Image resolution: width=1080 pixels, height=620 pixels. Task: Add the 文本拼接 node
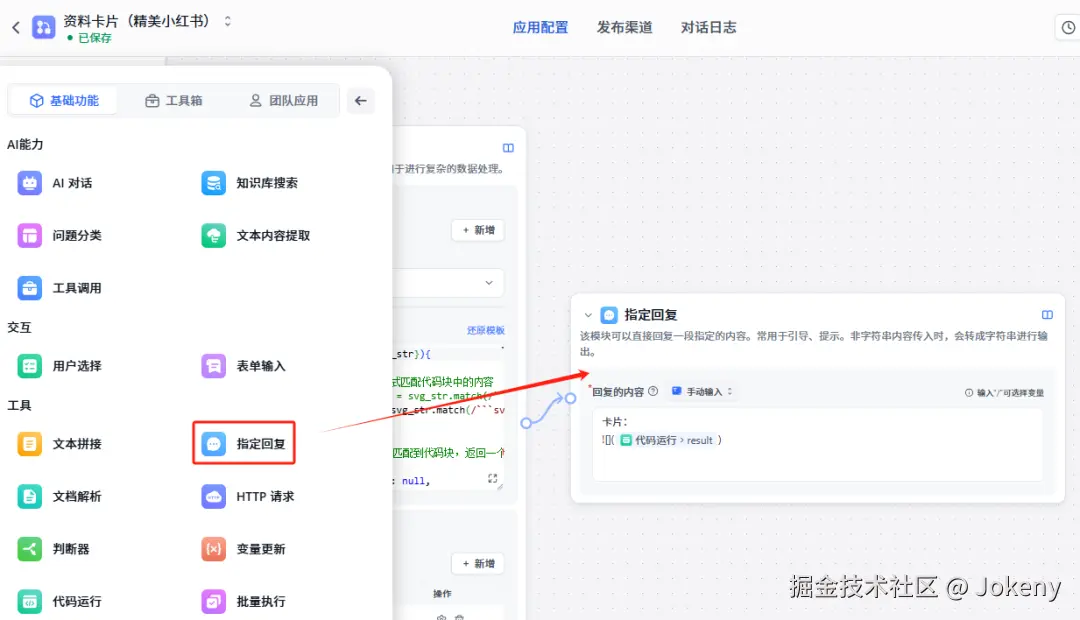59,444
